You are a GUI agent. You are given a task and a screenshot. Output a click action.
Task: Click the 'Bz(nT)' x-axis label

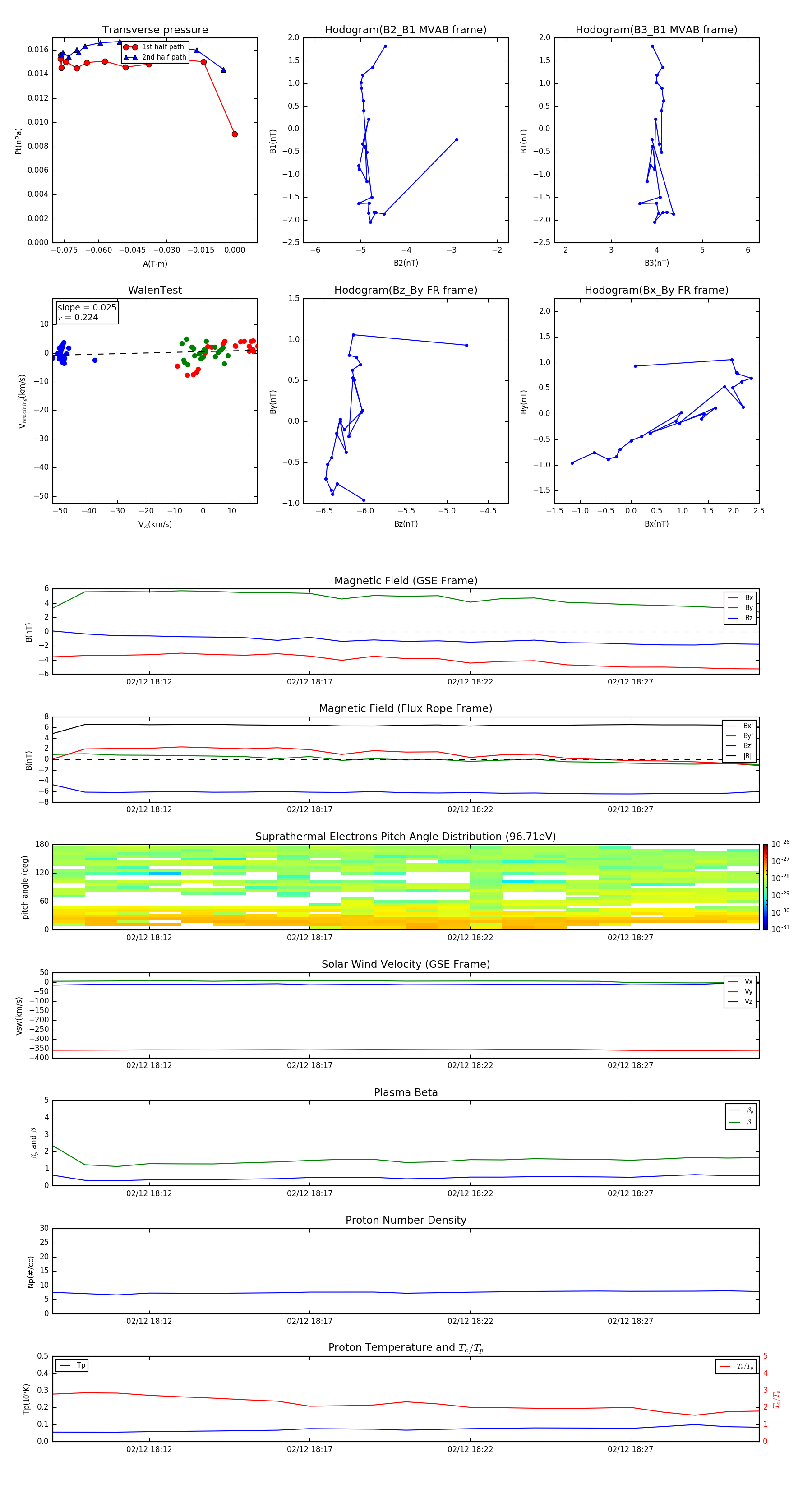tap(406, 524)
